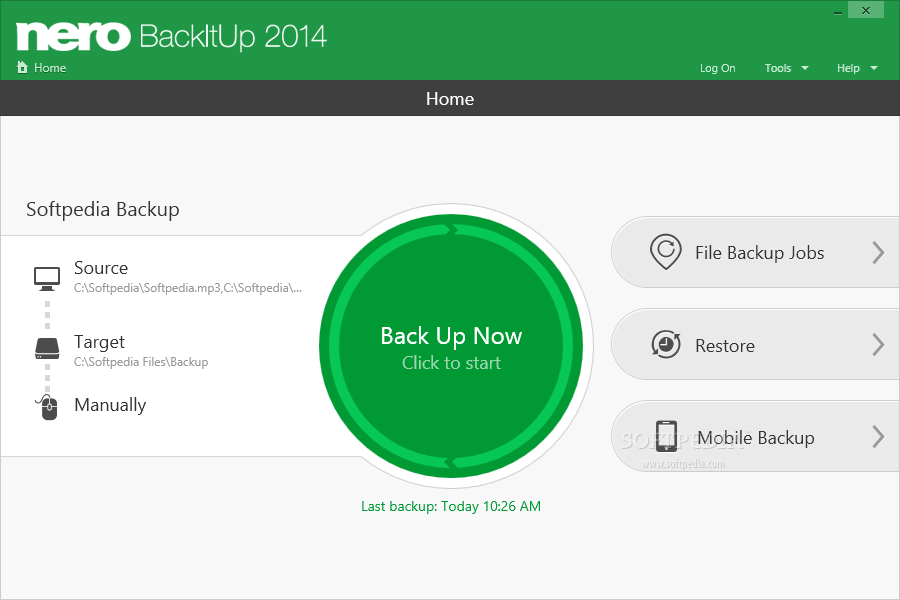This screenshot has height=600, width=900.
Task: Click the source path C:\Softpedia\Softpedia.mp3
Action: point(188,288)
